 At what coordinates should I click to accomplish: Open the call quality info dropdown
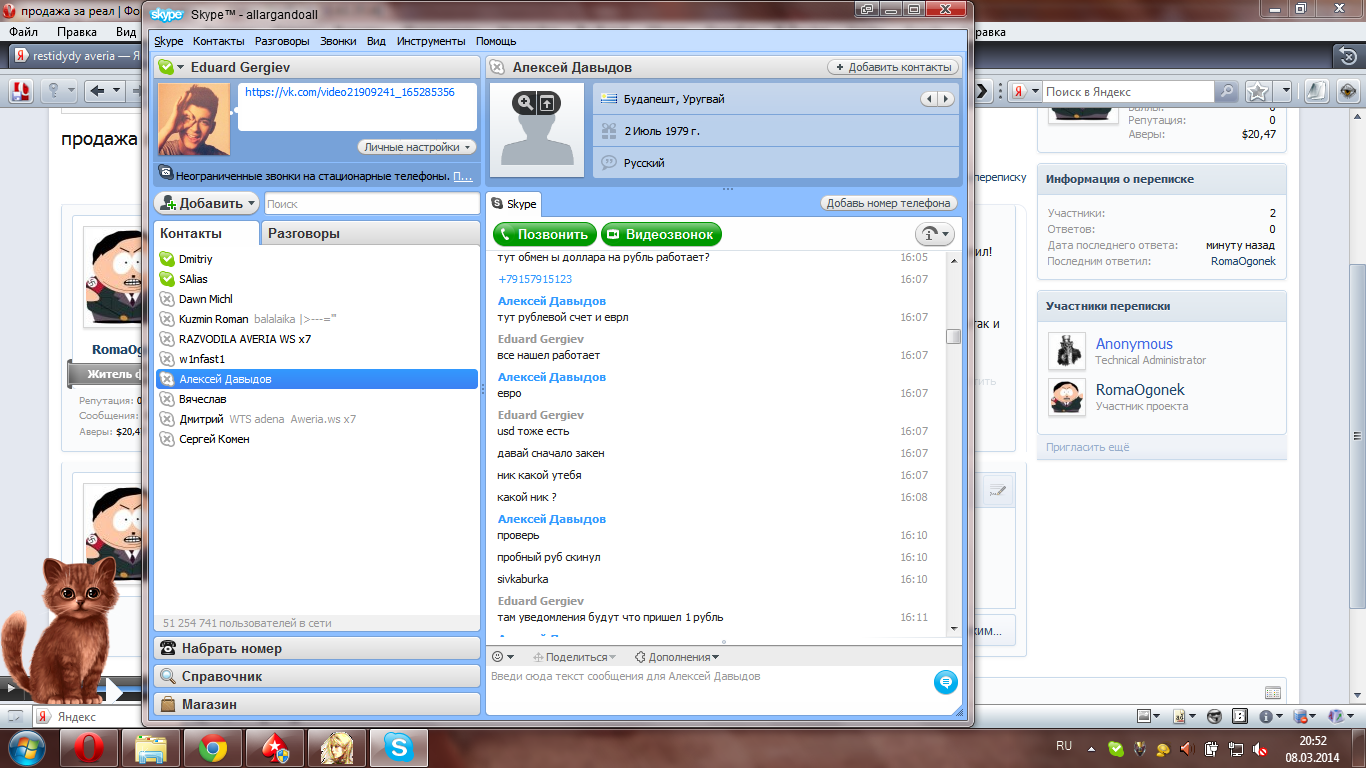pyautogui.click(x=934, y=234)
